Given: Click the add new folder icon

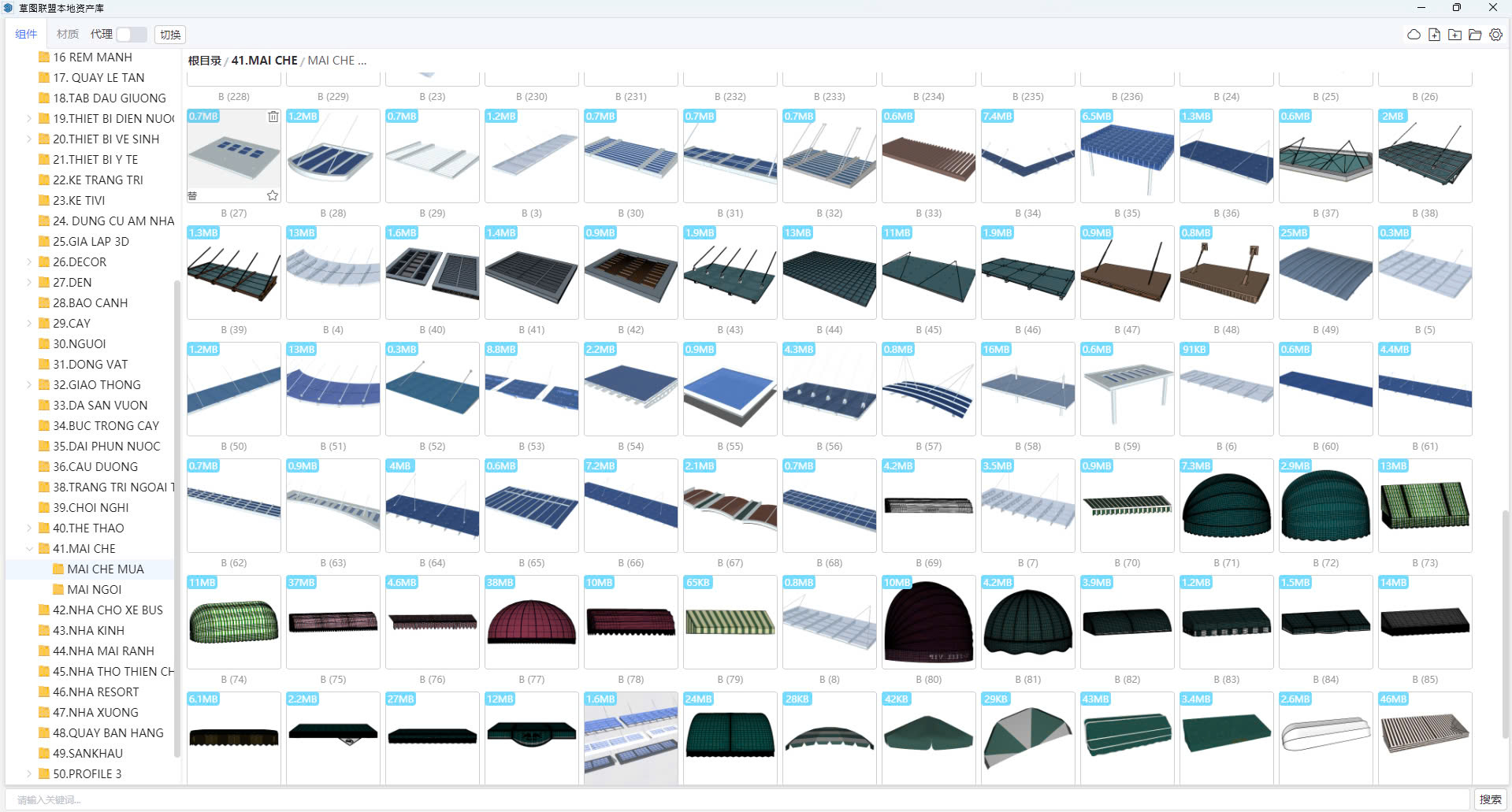Looking at the screenshot, I should 1454,35.
